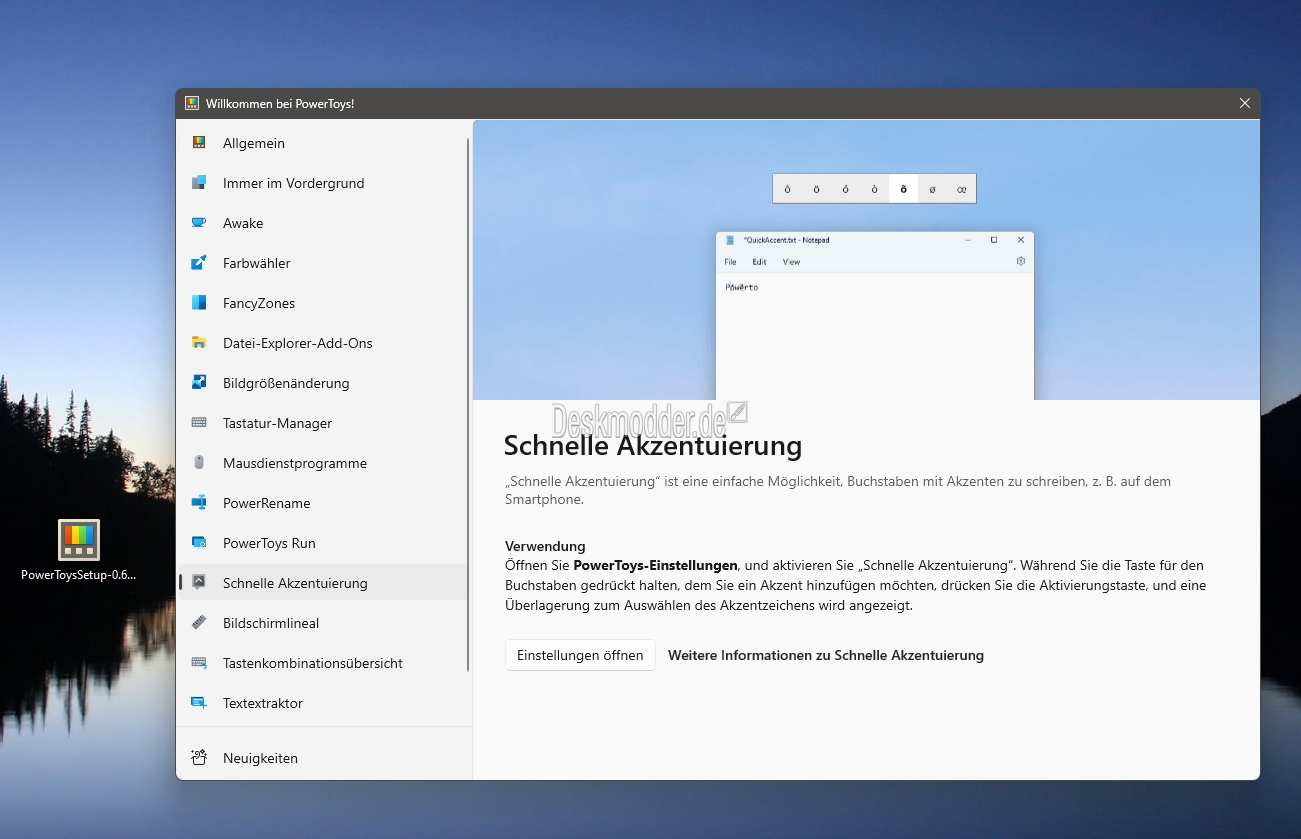Open Weitere Informationen zu Schnelle Akzentuierung link

tap(826, 655)
